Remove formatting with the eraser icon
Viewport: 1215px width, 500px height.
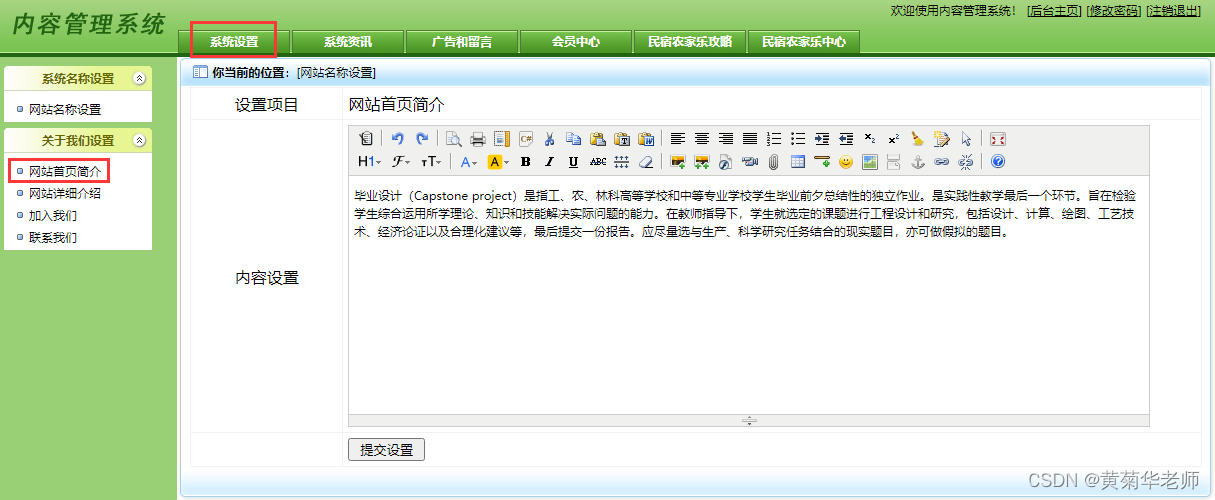tap(645, 161)
